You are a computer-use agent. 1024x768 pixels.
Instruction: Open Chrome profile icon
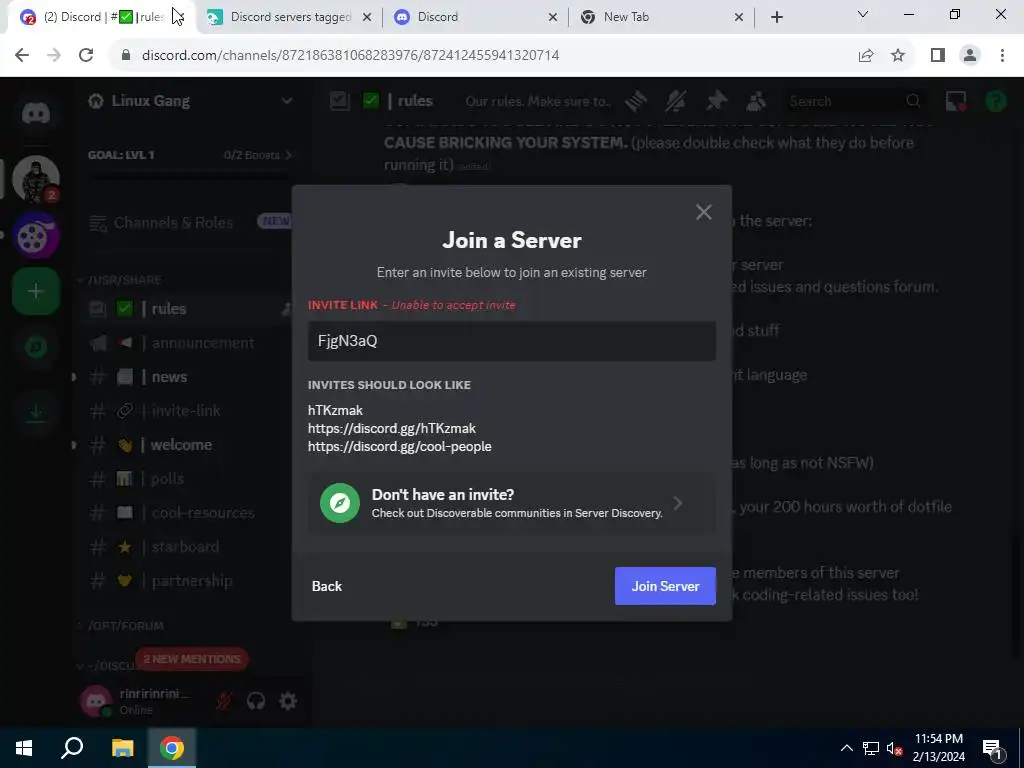tap(970, 56)
